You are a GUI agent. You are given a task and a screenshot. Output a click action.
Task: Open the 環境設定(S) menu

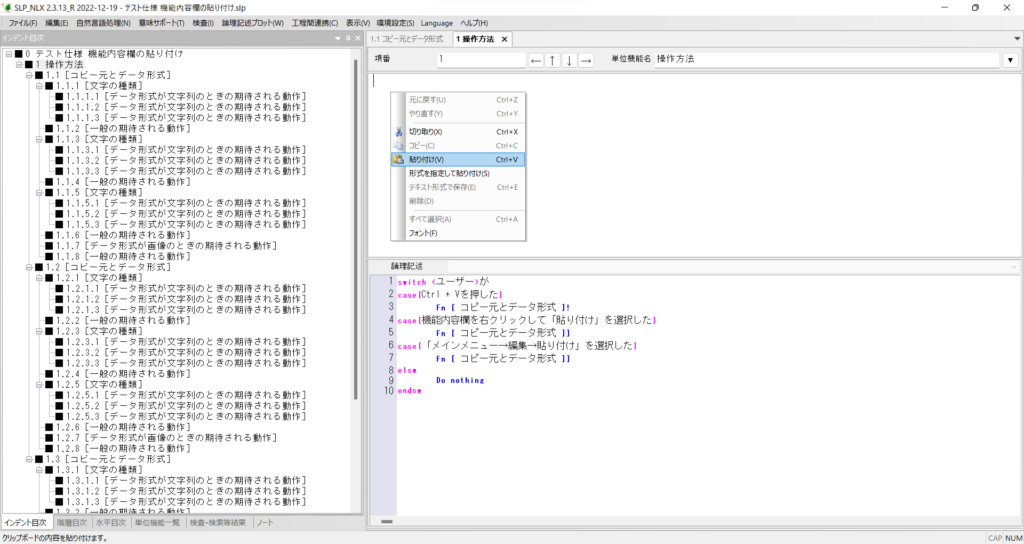coord(396,23)
